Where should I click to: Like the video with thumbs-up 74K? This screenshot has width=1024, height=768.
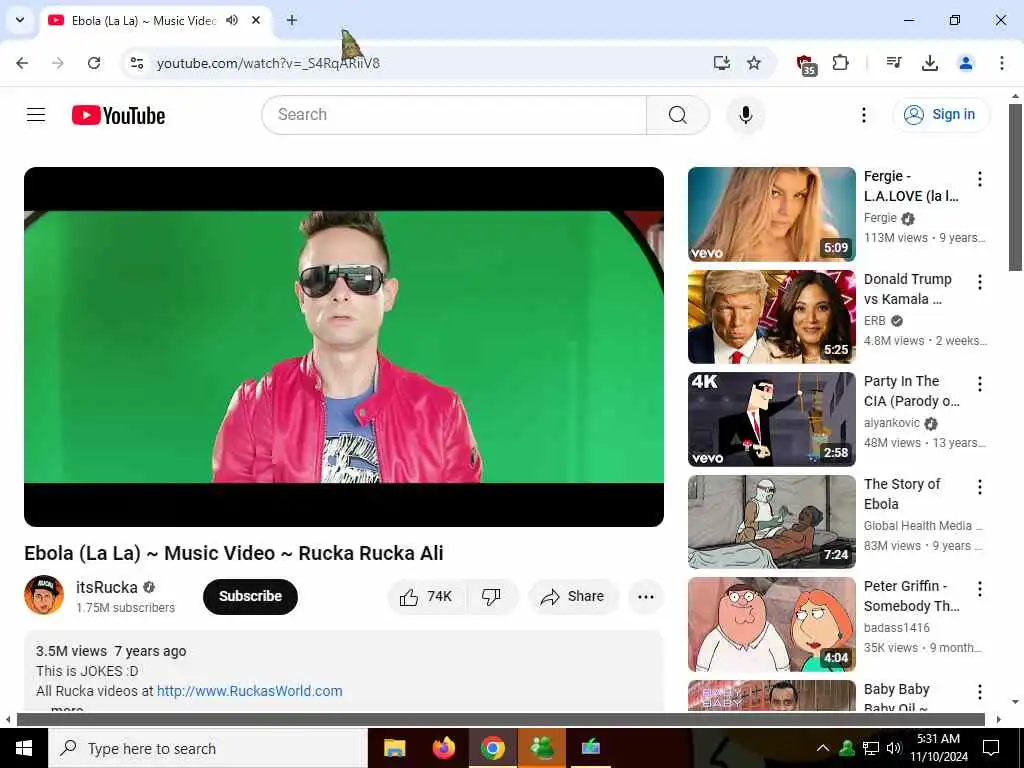pyautogui.click(x=426, y=596)
